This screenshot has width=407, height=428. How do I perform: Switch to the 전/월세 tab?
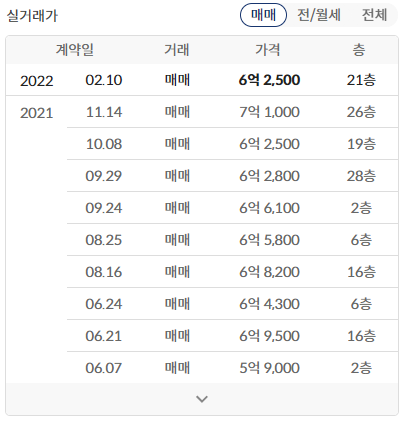click(319, 15)
